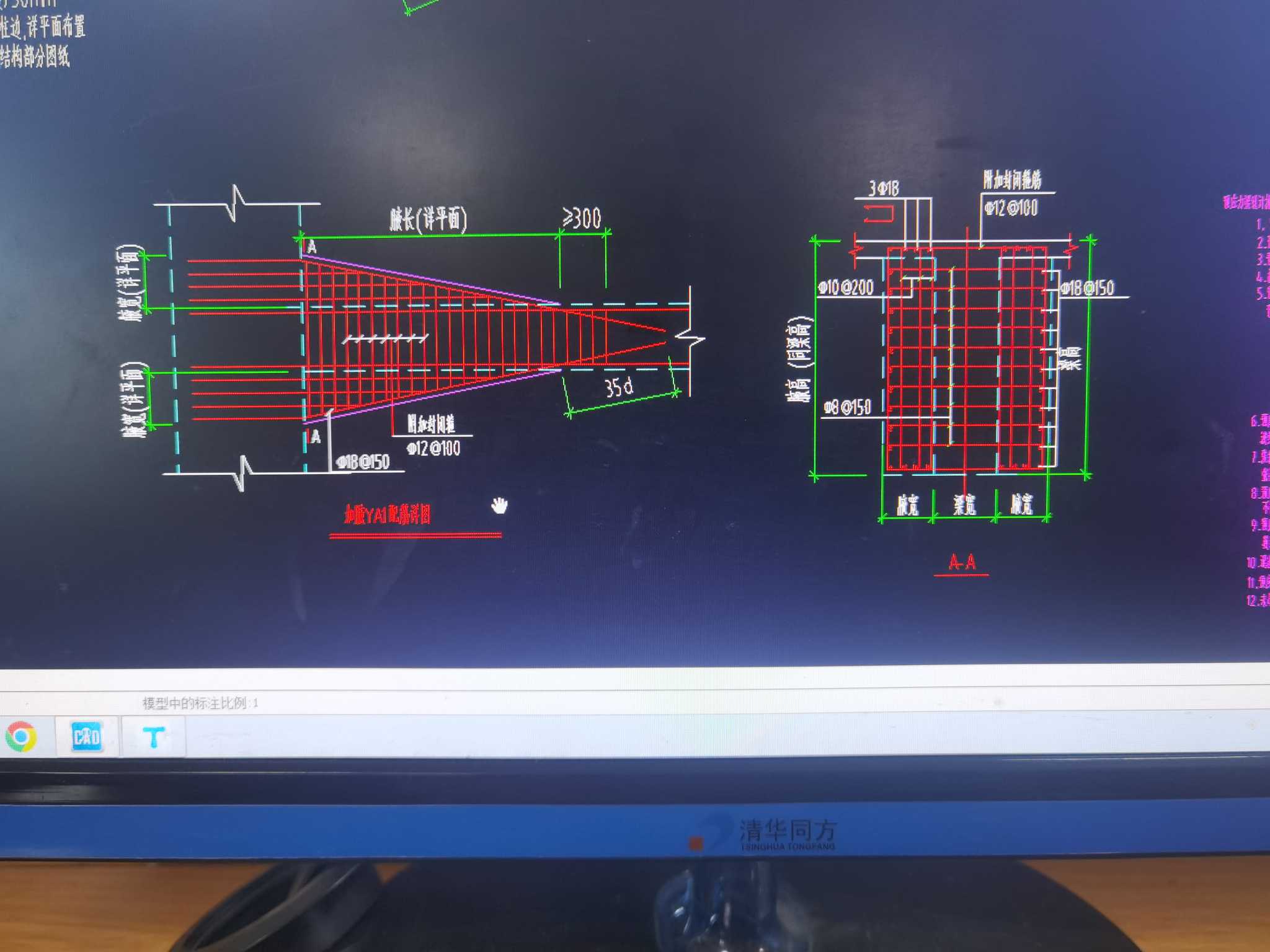Select the right 腋宽 label below A-A section
Image resolution: width=1270 pixels, height=952 pixels.
click(1021, 505)
